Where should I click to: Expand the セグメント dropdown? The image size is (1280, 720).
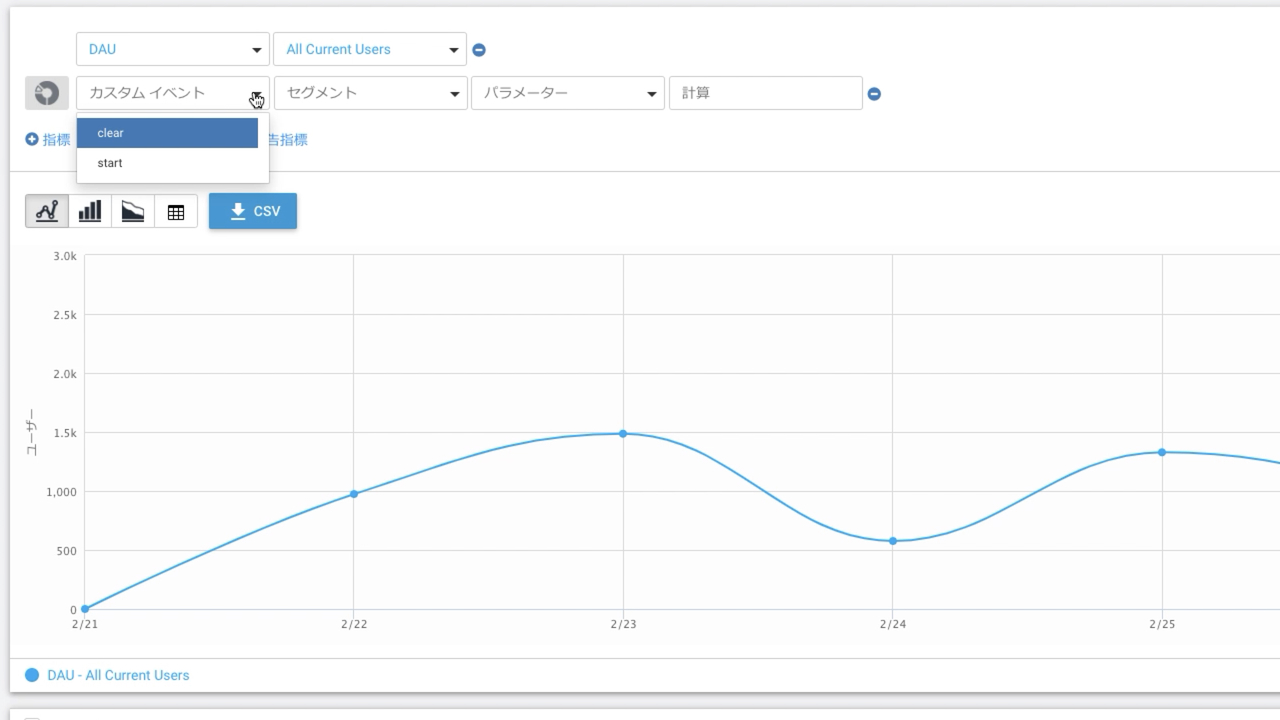point(370,93)
